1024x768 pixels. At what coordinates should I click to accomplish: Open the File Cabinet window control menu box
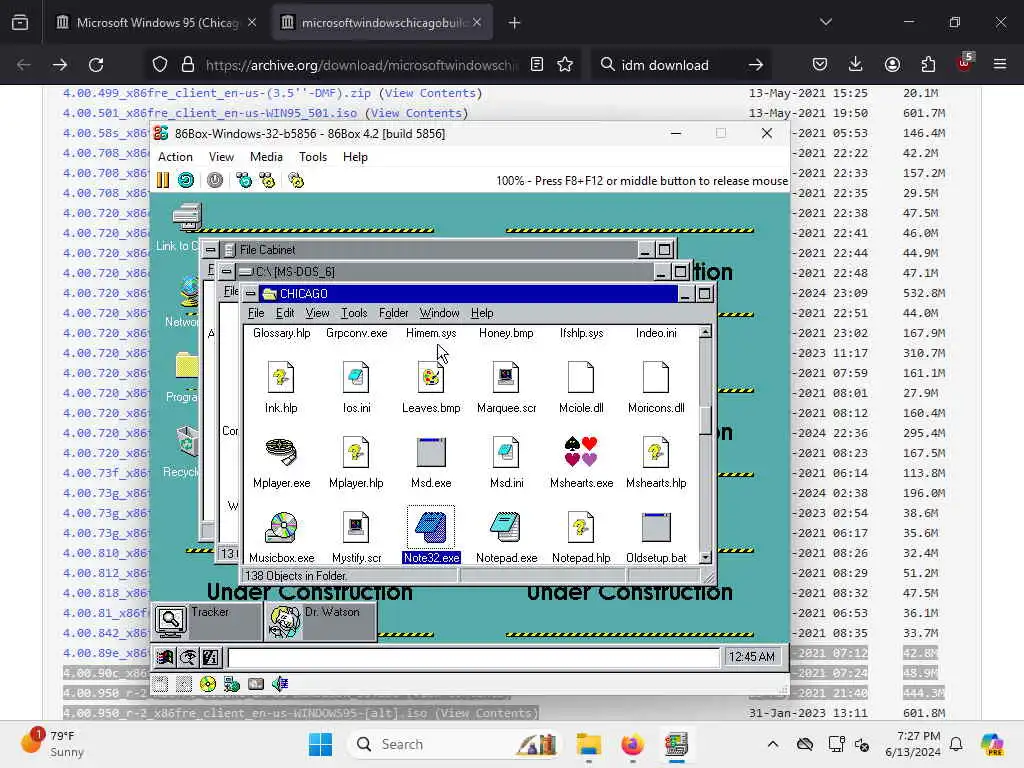[x=210, y=249]
